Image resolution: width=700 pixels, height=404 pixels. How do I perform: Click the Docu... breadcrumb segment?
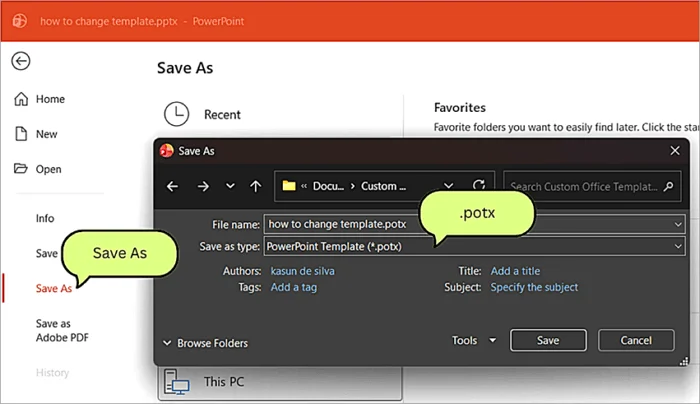[x=328, y=186]
